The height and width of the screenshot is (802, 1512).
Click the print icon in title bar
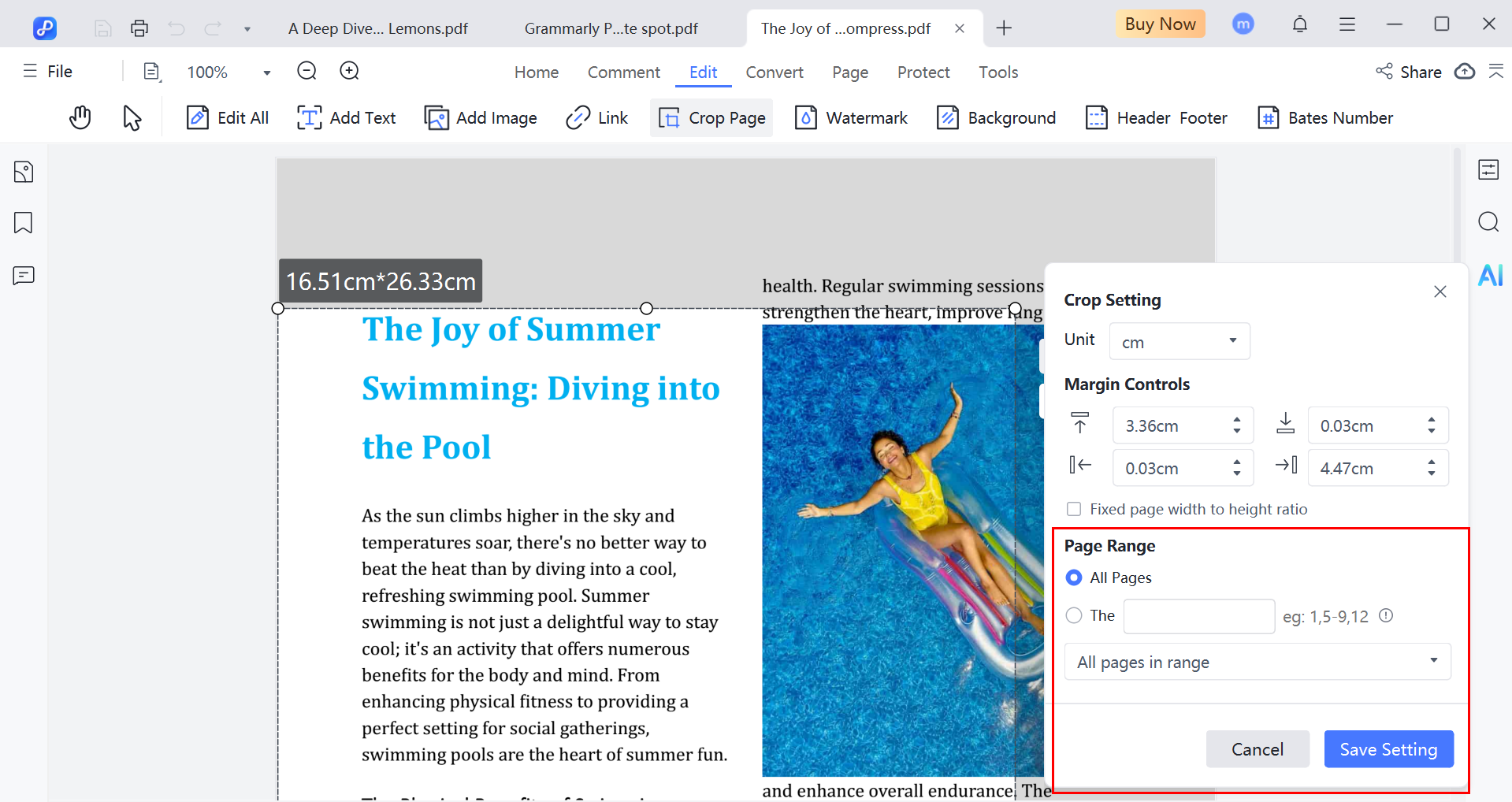[139, 29]
